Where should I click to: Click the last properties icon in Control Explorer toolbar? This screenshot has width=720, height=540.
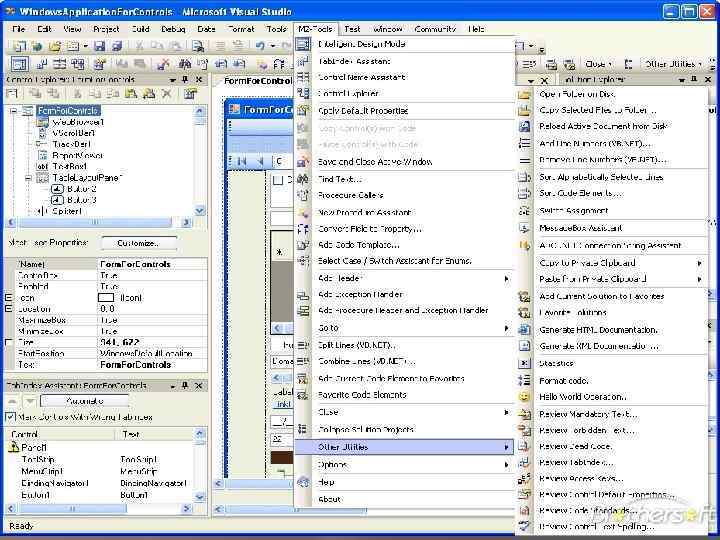tap(190, 94)
